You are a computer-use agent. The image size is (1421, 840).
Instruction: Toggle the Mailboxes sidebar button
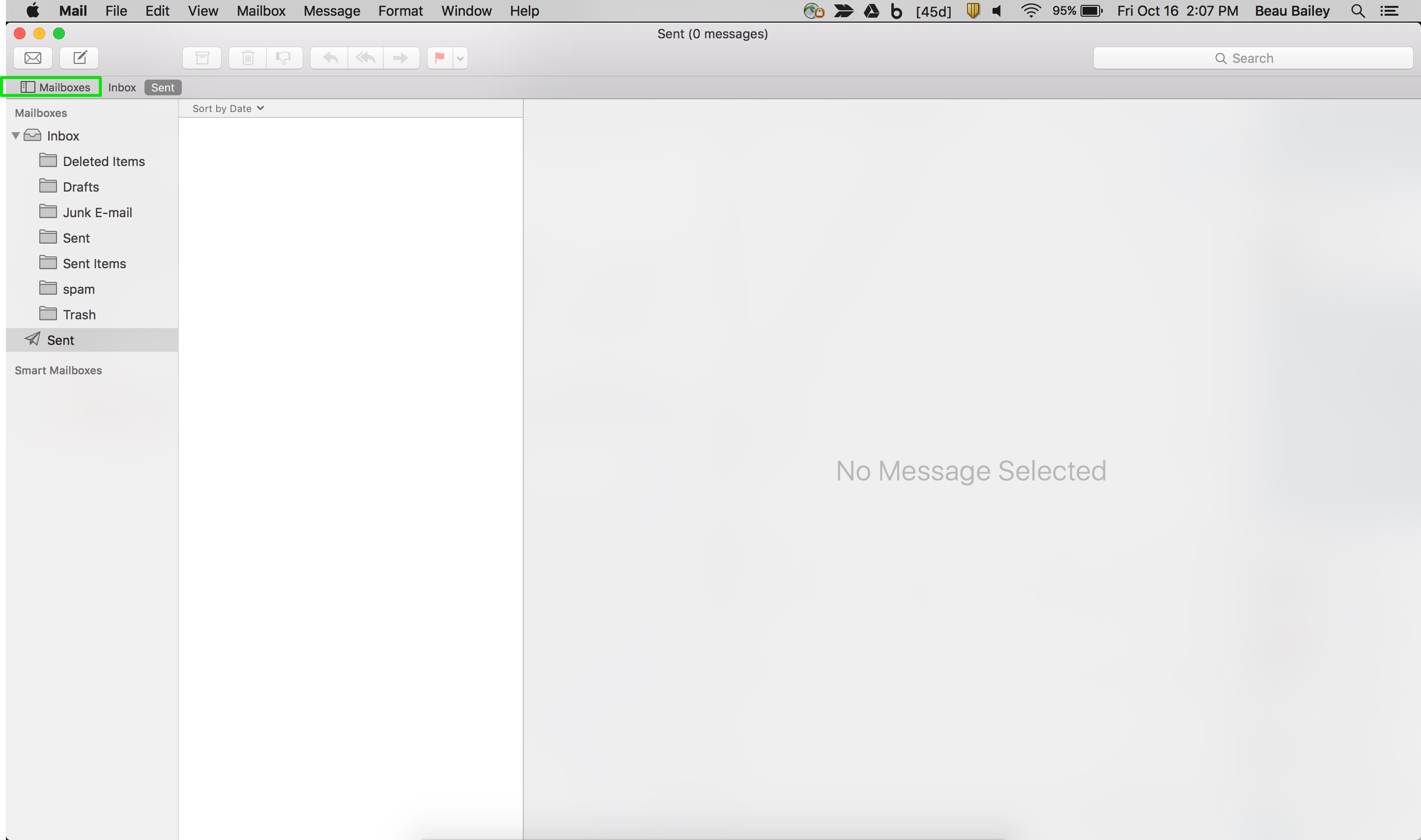(56, 87)
